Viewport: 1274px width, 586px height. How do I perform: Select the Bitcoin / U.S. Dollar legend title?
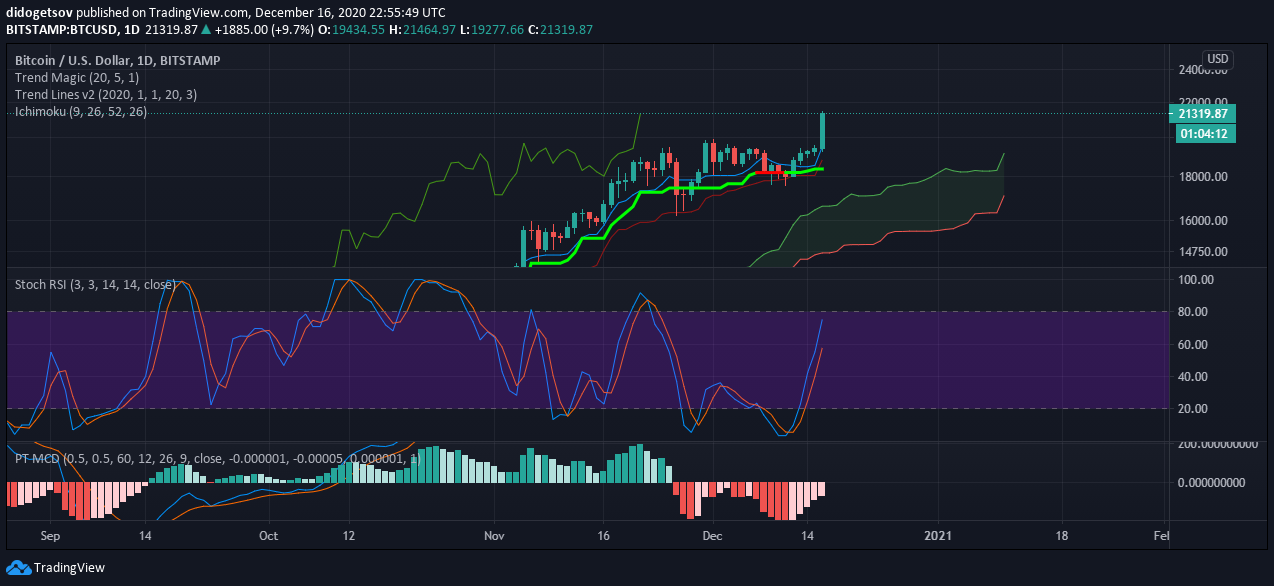pyautogui.click(x=118, y=60)
